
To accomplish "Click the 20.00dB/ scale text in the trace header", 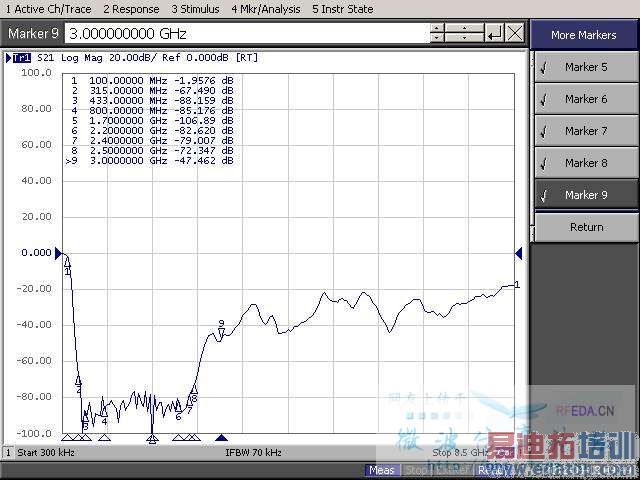I will [x=133, y=58].
